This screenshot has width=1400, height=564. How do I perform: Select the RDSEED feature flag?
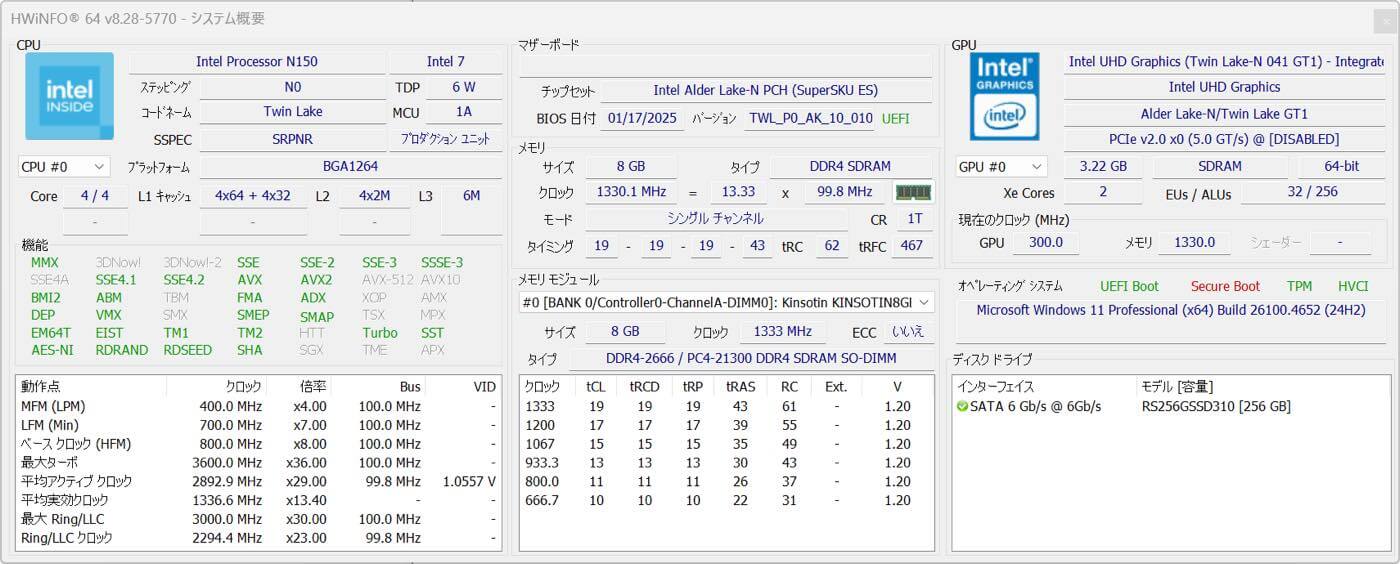click(x=188, y=350)
